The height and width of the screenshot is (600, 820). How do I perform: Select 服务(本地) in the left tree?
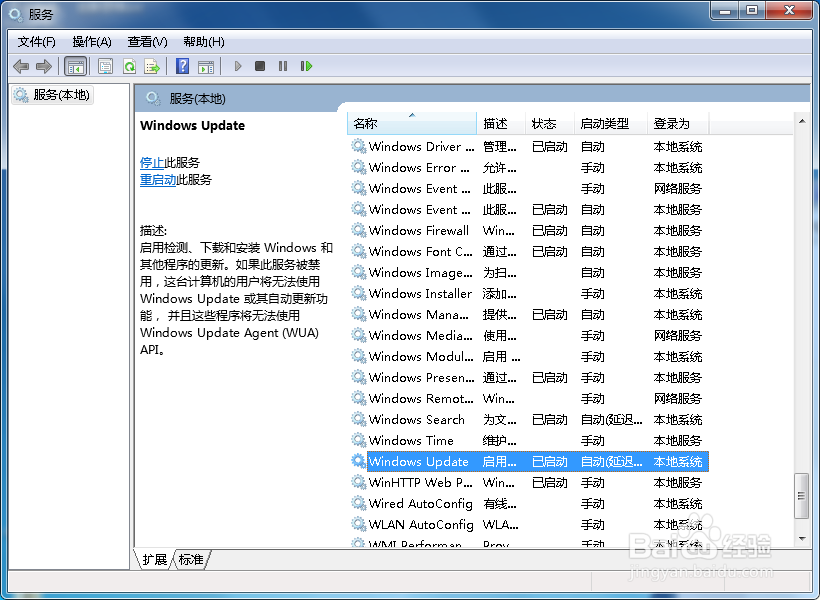[x=60, y=95]
